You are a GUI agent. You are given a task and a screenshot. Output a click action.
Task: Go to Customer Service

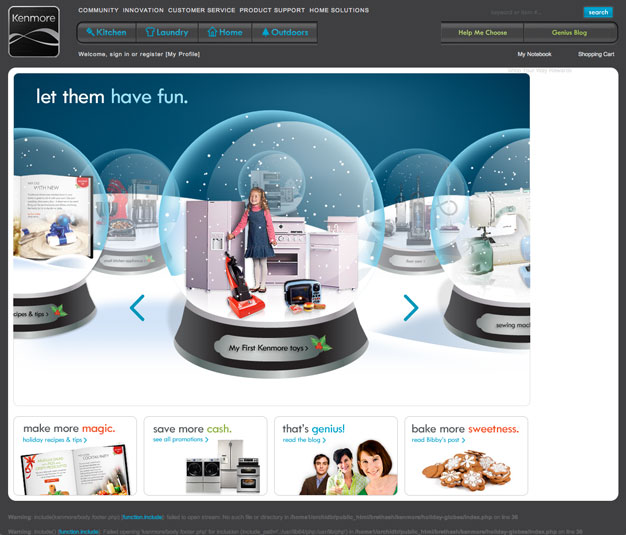(202, 10)
